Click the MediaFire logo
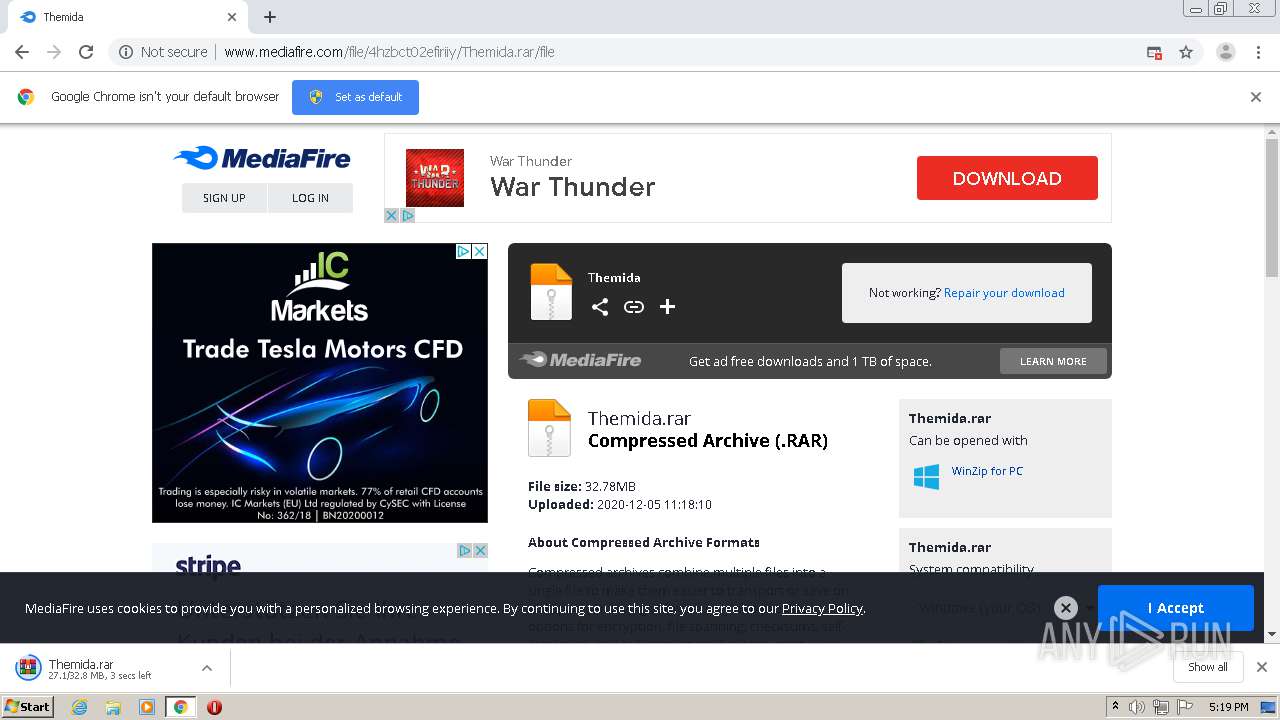1280x720 pixels. (262, 158)
